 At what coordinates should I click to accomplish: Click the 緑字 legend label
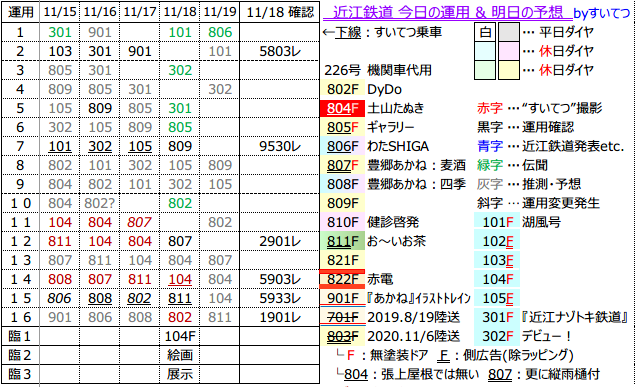pyautogui.click(x=490, y=165)
